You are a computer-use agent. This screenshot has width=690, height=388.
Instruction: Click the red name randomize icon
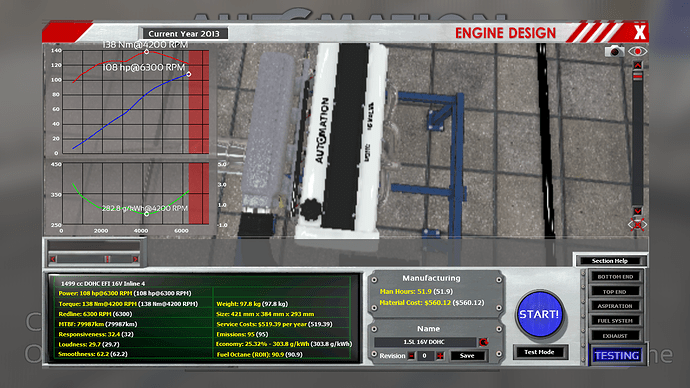[x=484, y=342]
